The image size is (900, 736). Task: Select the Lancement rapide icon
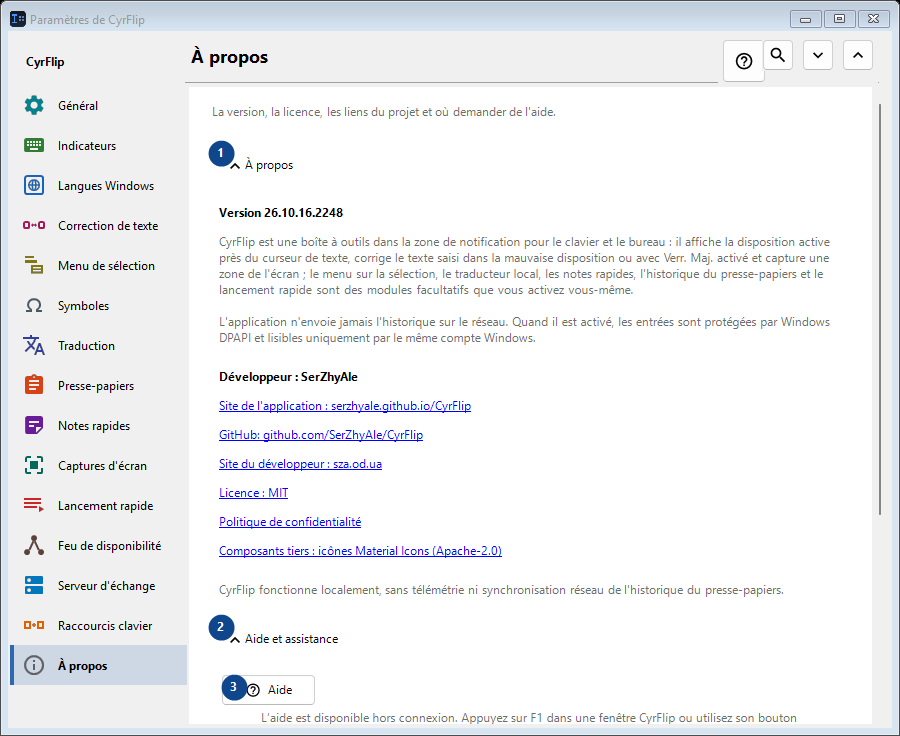[x=34, y=505]
